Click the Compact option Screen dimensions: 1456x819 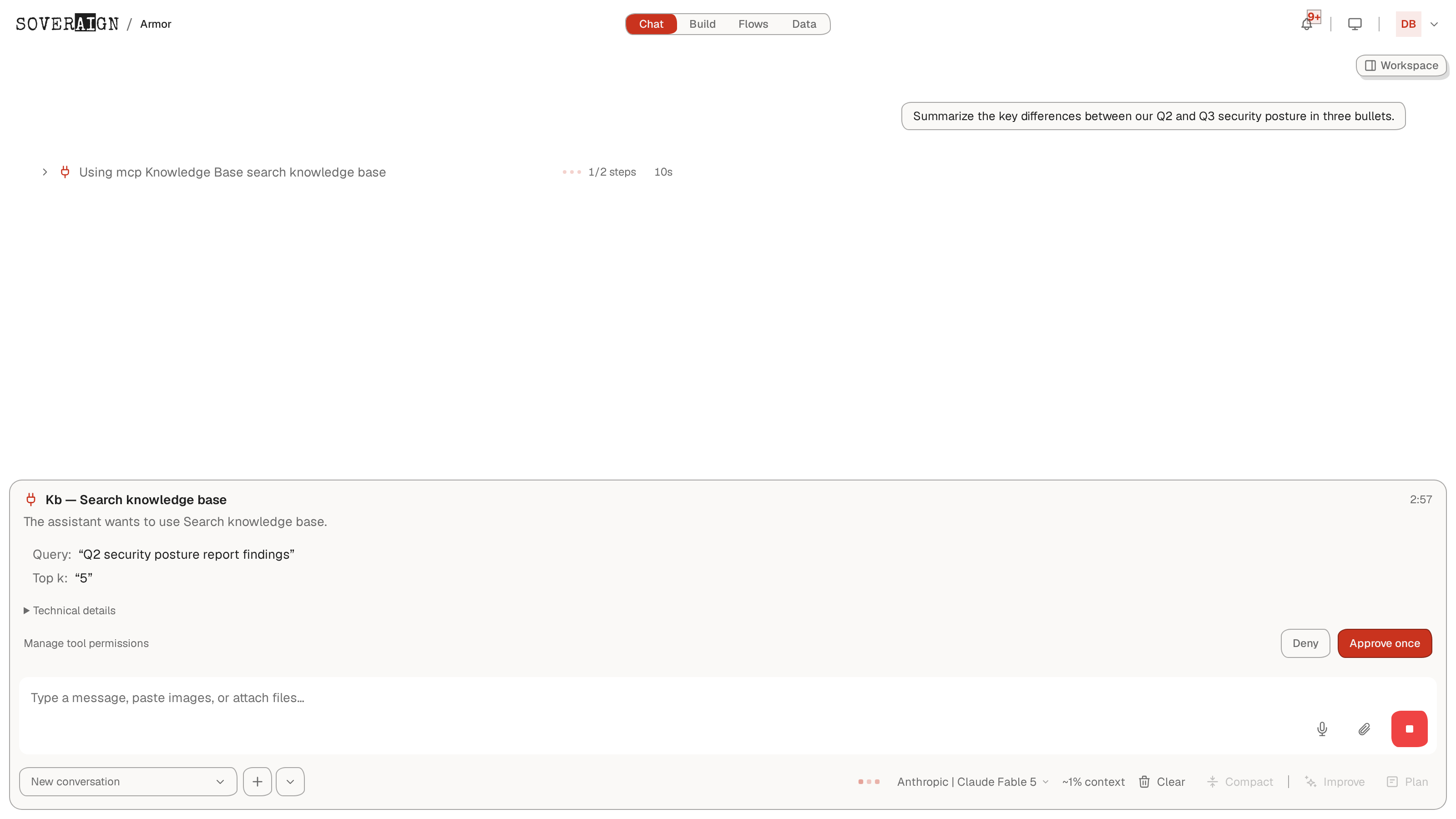click(x=1239, y=782)
